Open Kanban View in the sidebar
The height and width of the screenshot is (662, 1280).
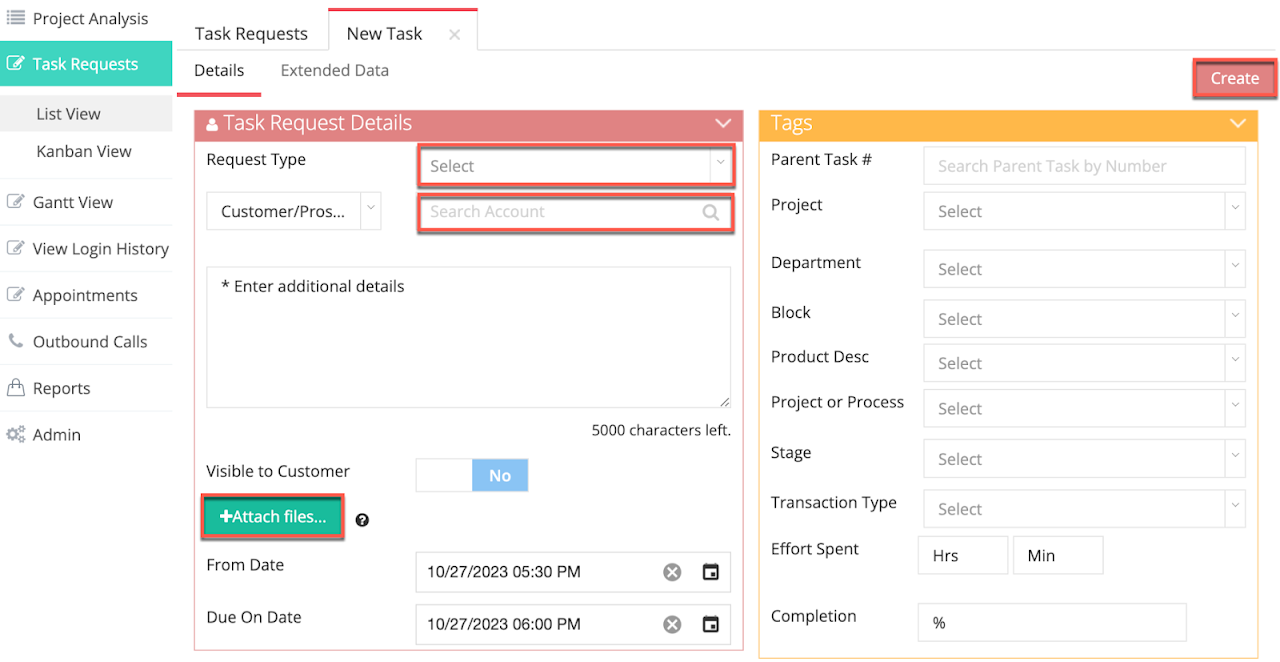click(84, 152)
